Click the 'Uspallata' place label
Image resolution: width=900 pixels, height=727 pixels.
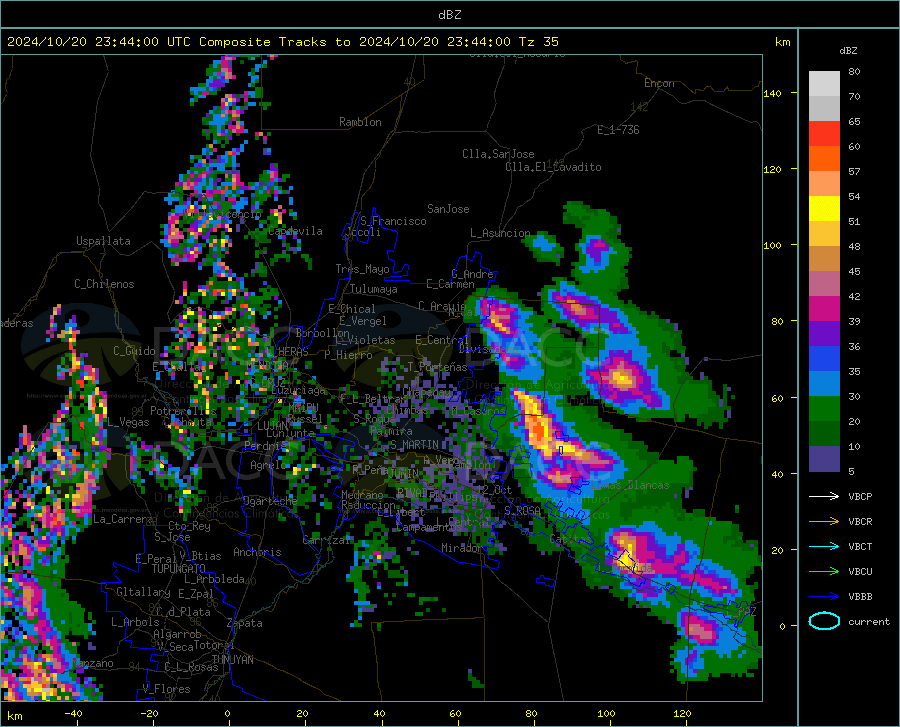103,242
